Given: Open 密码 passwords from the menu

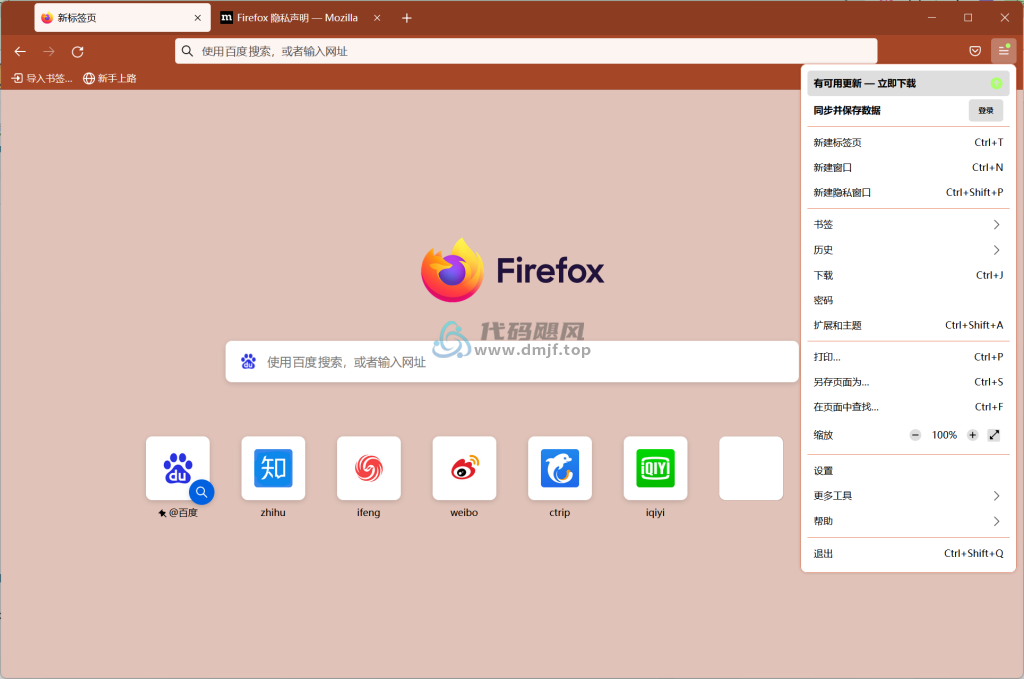Looking at the screenshot, I should point(908,300).
